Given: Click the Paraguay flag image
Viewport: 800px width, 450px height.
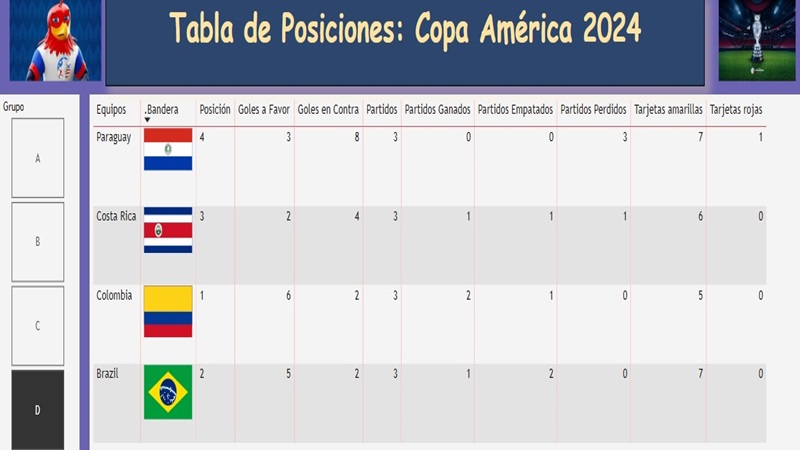Looking at the screenshot, I should 168,149.
